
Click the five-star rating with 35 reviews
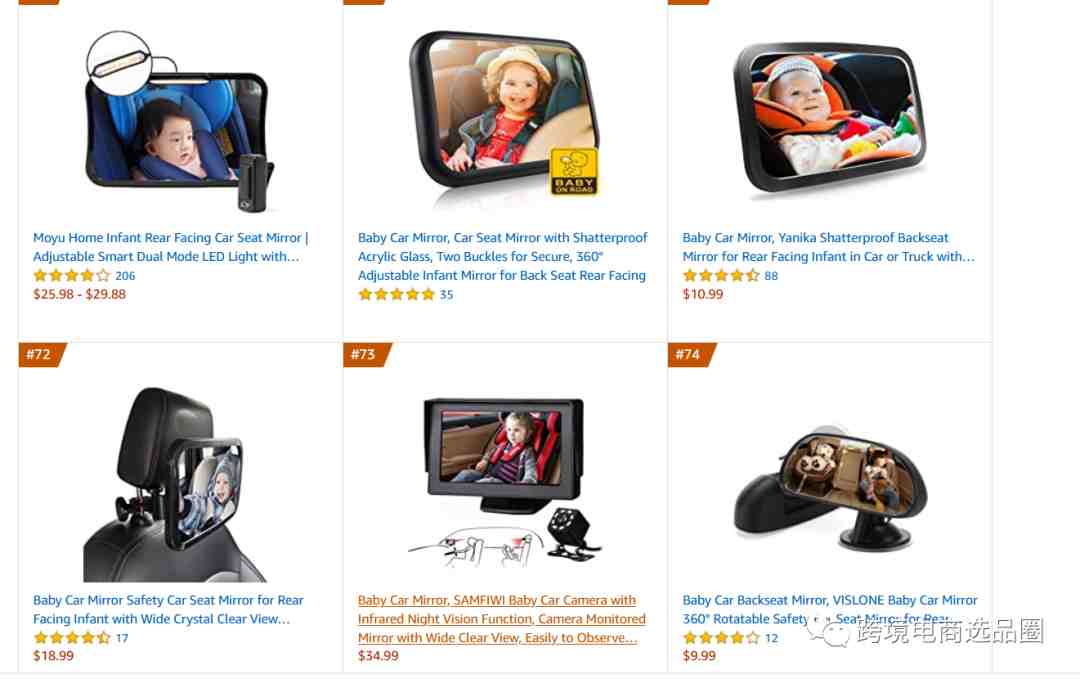point(397,295)
